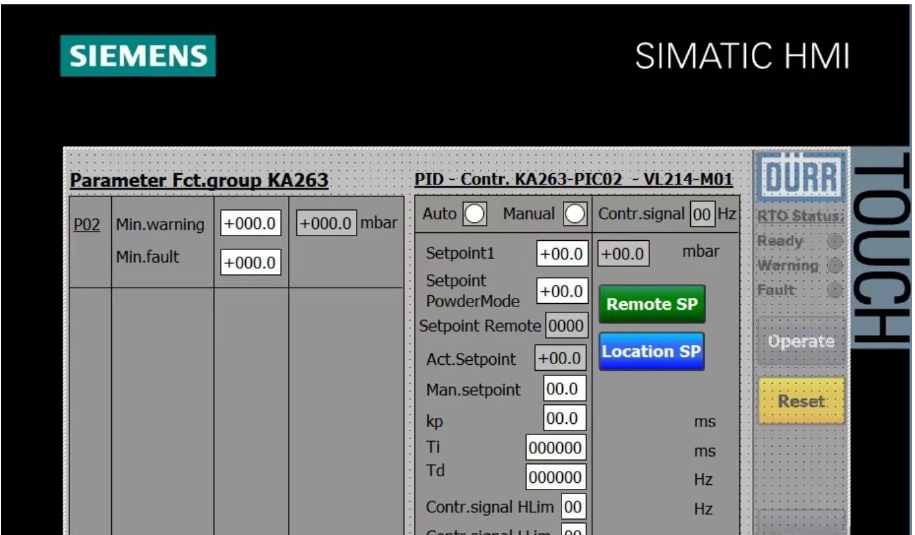915x535 pixels.
Task: Click the 'Parameter Fct.group KA263' heading
Action: pyautogui.click(x=199, y=180)
